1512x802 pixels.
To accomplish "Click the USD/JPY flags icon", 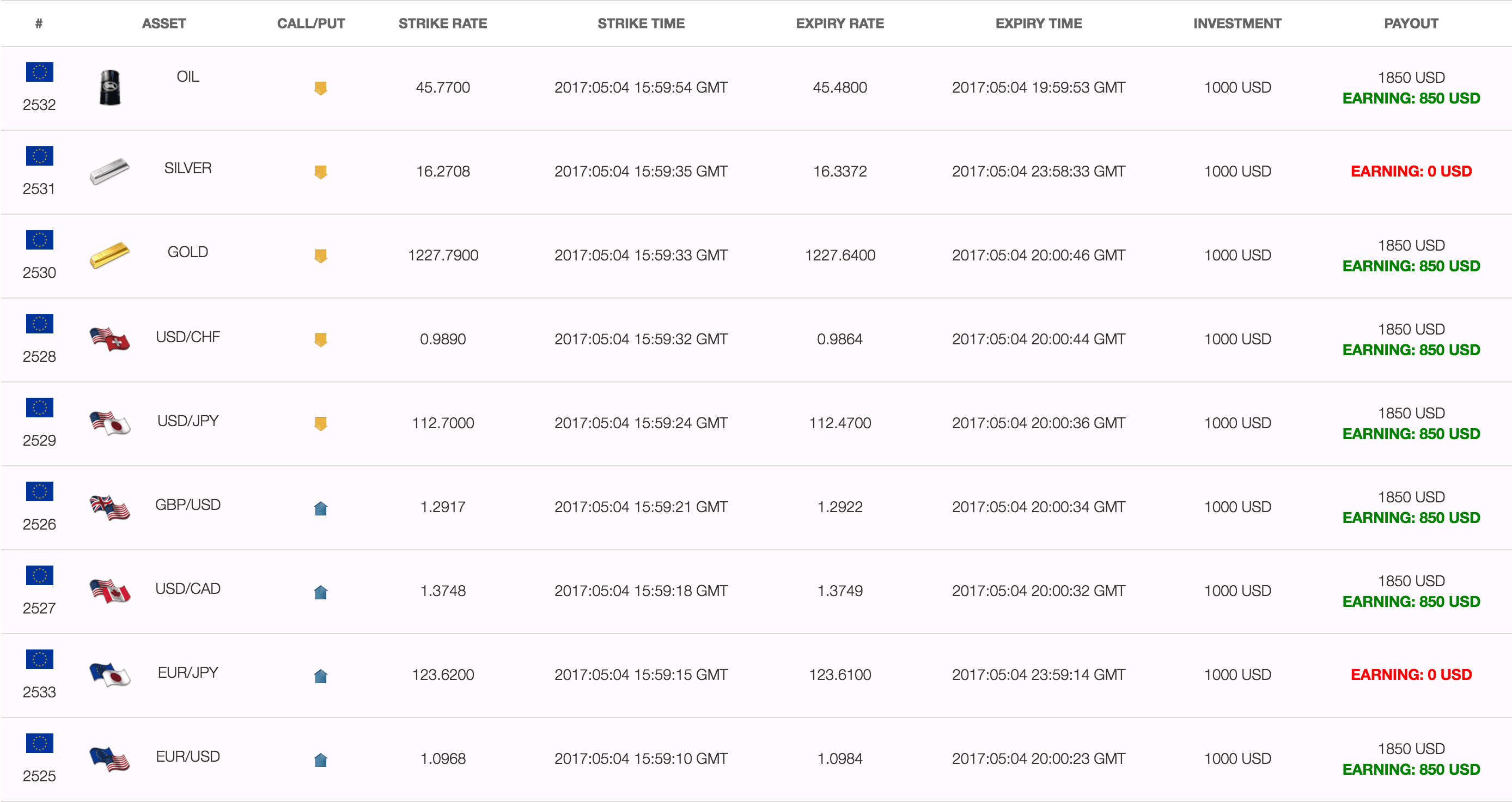I will click(110, 423).
